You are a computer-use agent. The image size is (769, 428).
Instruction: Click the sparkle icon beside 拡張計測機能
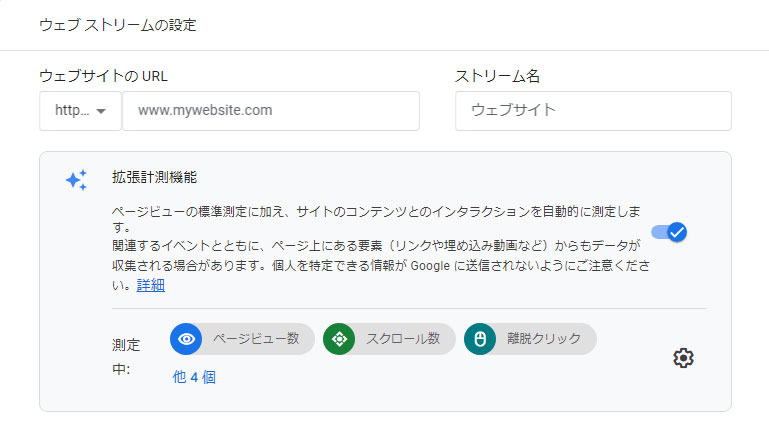tap(76, 180)
